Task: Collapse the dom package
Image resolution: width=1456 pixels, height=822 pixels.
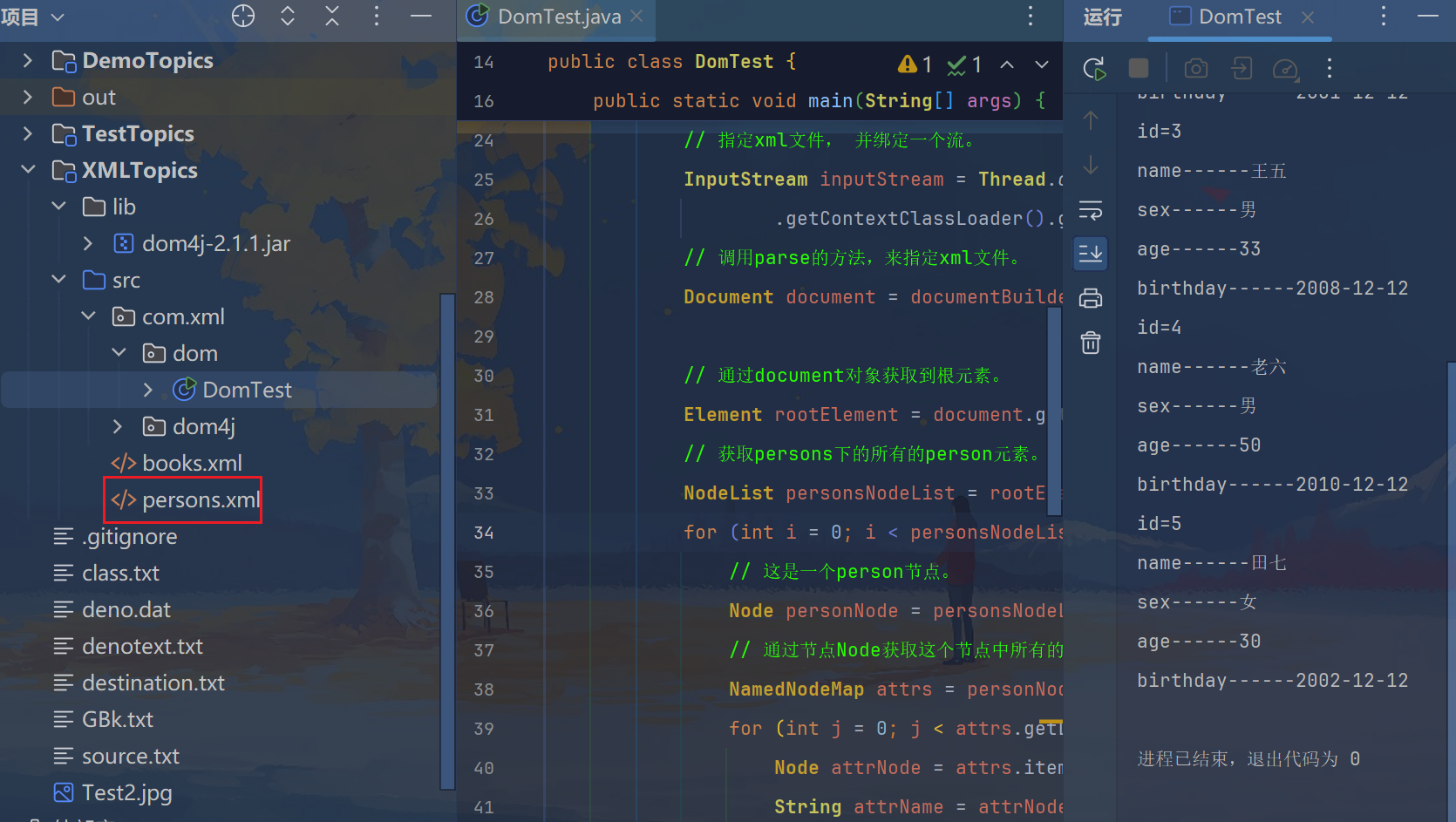Action: [x=119, y=353]
